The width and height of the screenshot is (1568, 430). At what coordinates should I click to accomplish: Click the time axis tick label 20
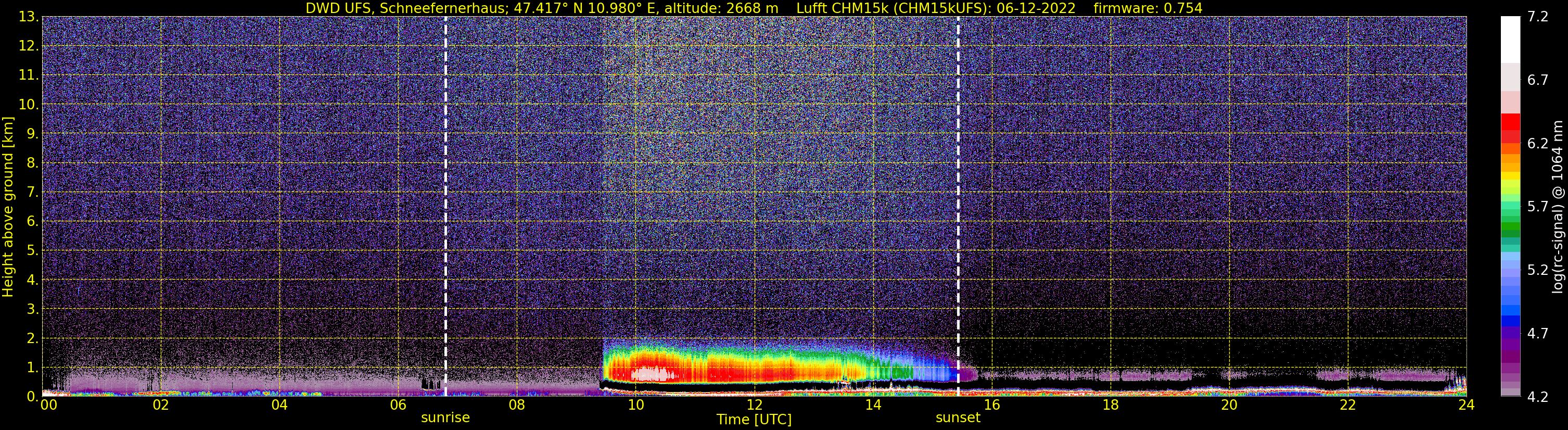(1229, 406)
